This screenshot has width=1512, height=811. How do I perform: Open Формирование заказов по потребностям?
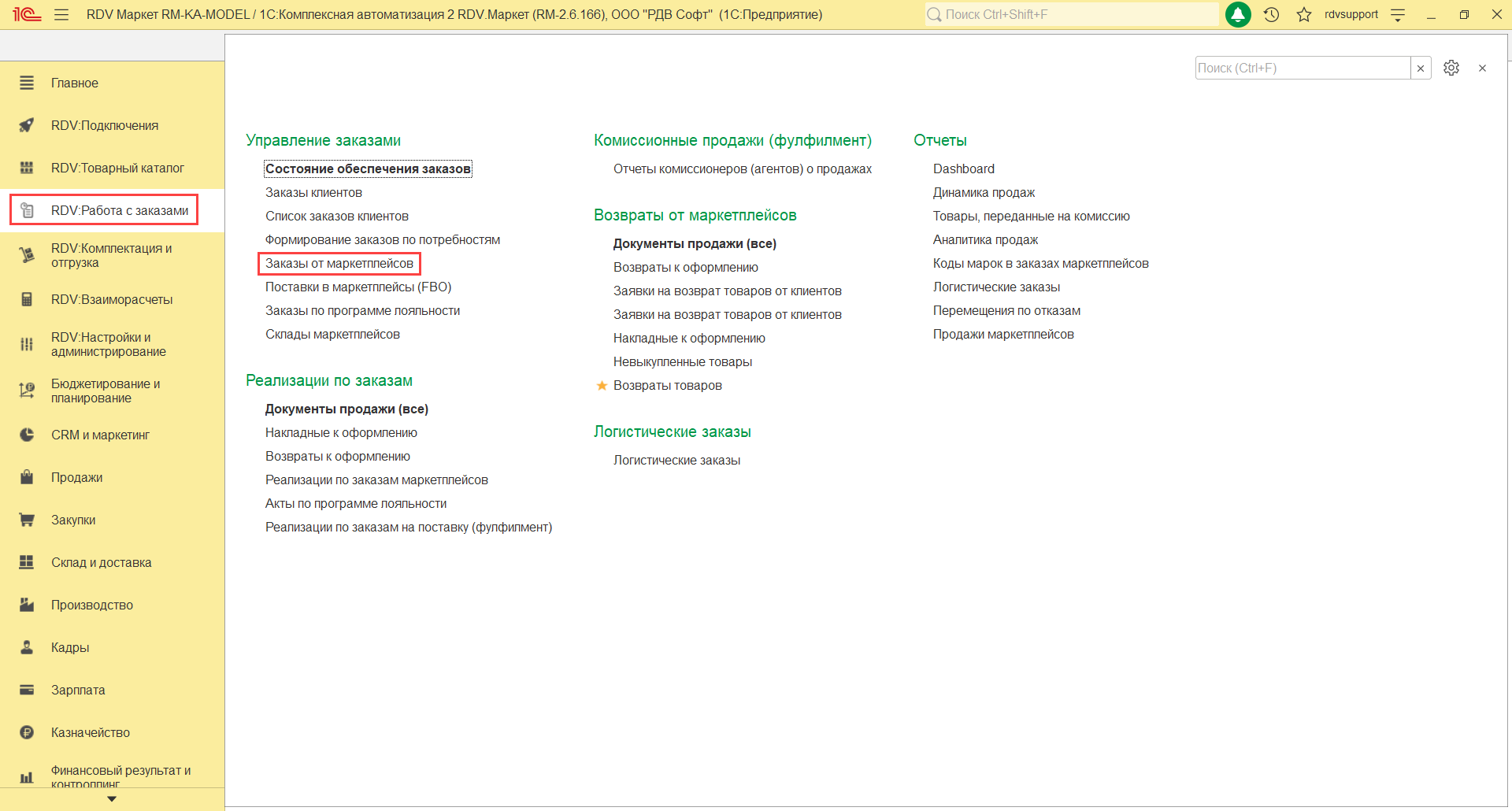pos(383,239)
